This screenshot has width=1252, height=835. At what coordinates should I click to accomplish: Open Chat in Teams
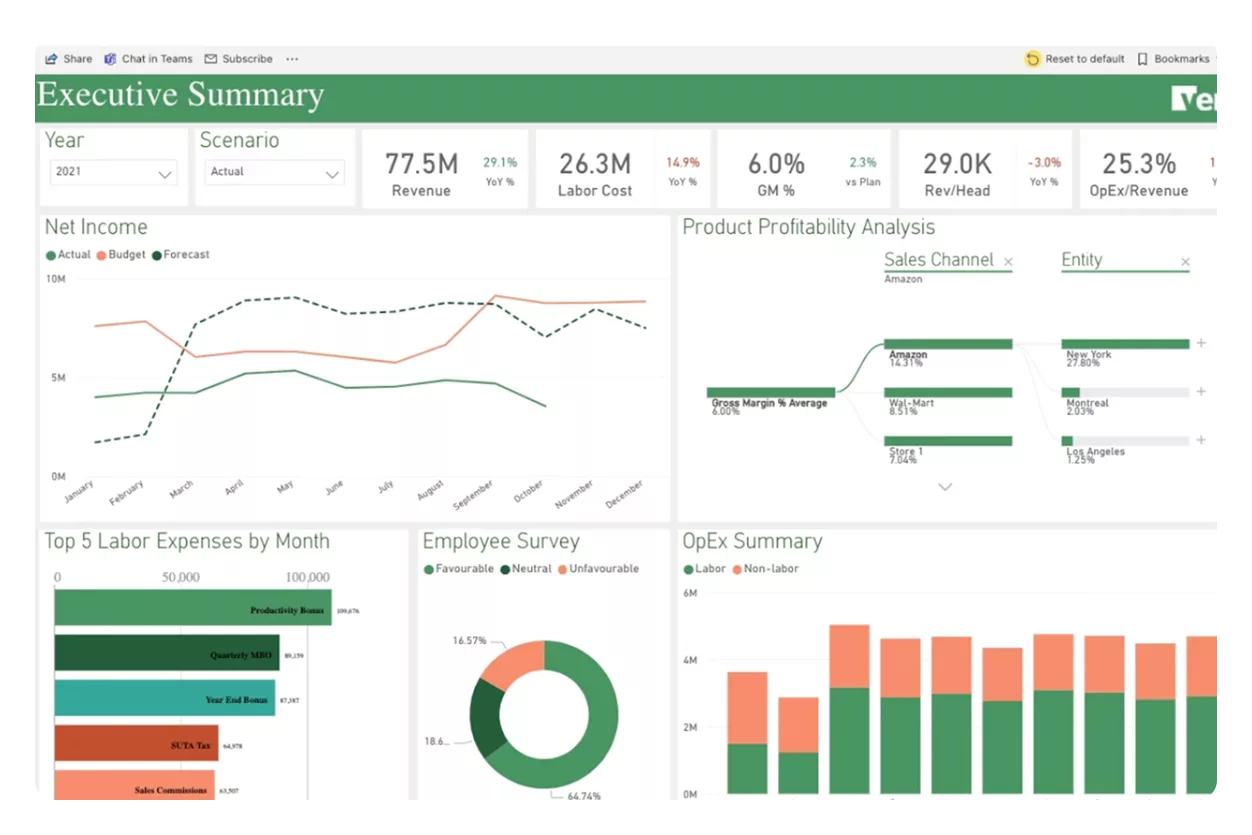click(x=148, y=58)
